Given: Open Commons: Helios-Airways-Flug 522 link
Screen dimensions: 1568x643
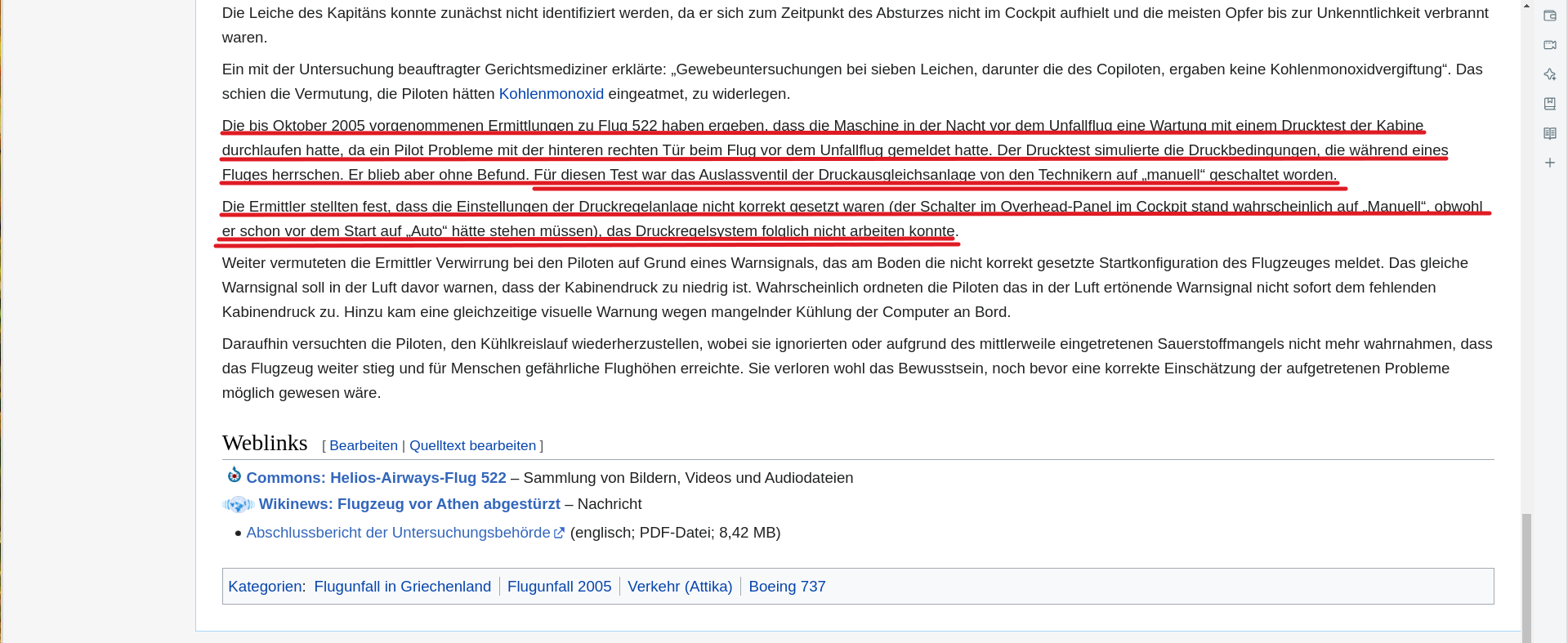Looking at the screenshot, I should [x=376, y=478].
